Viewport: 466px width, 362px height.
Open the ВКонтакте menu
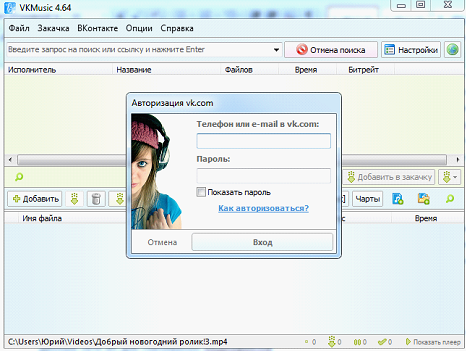(x=97, y=28)
